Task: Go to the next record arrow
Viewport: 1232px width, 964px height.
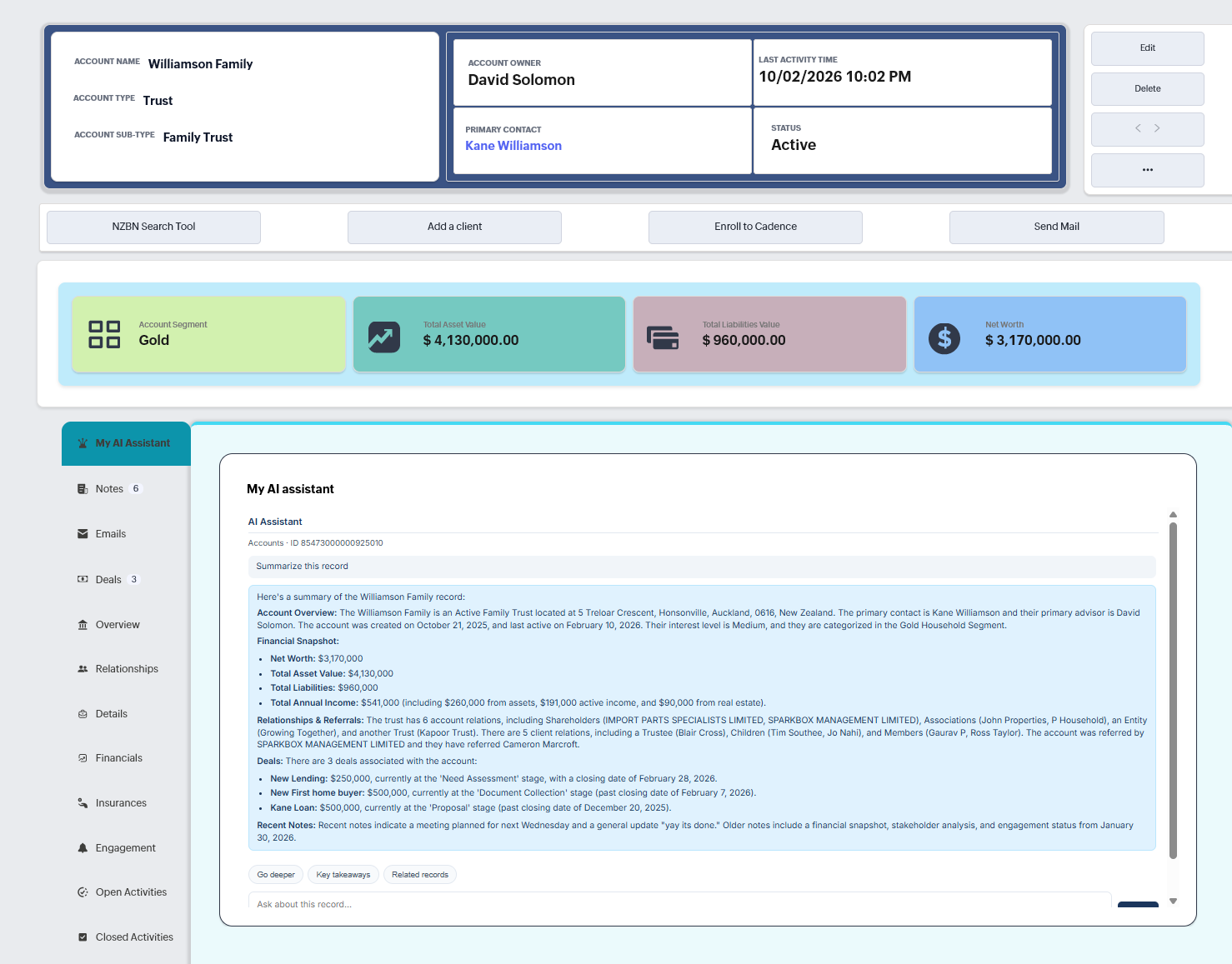Action: tap(1157, 128)
